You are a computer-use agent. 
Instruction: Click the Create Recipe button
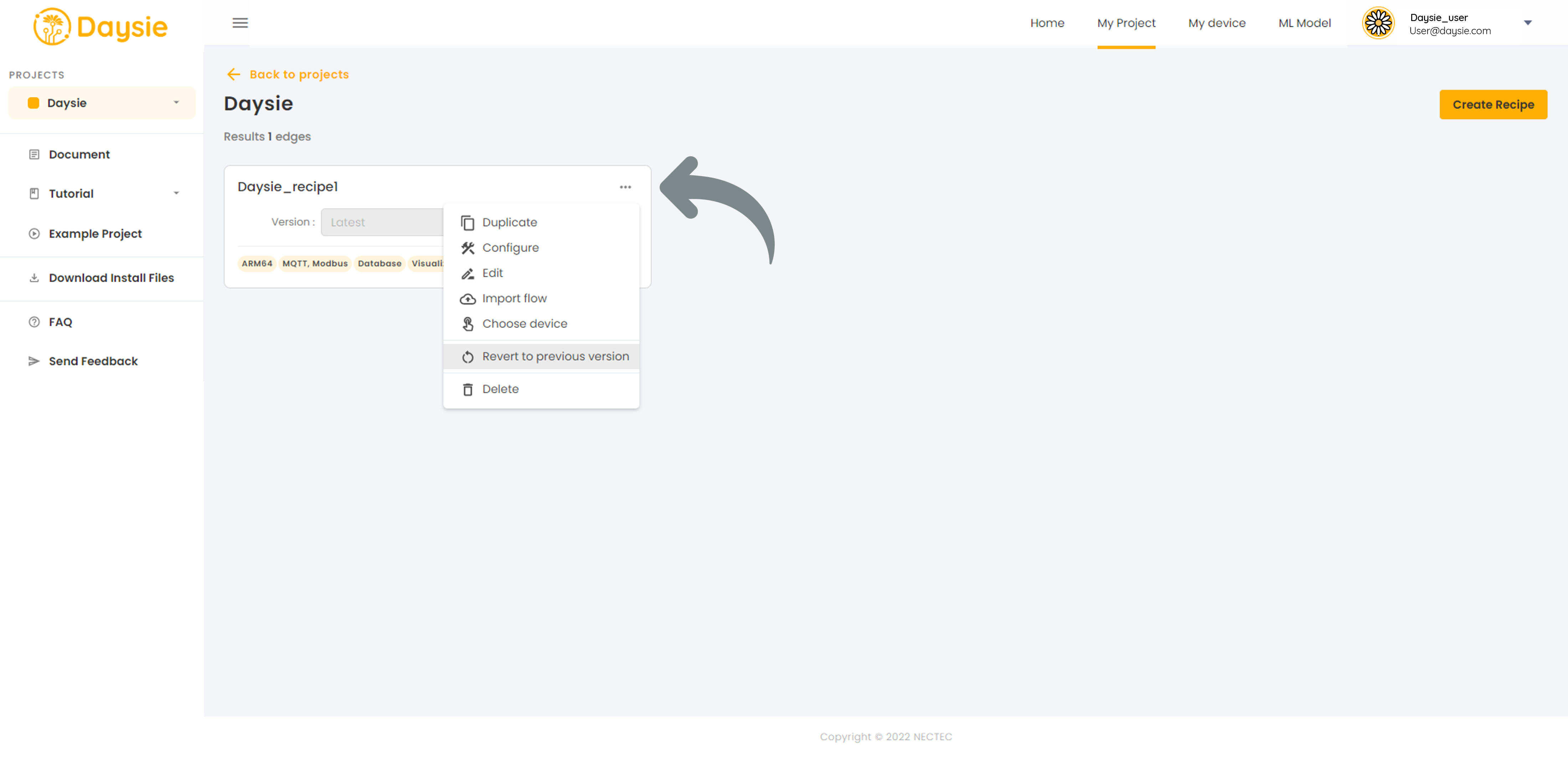click(1493, 105)
